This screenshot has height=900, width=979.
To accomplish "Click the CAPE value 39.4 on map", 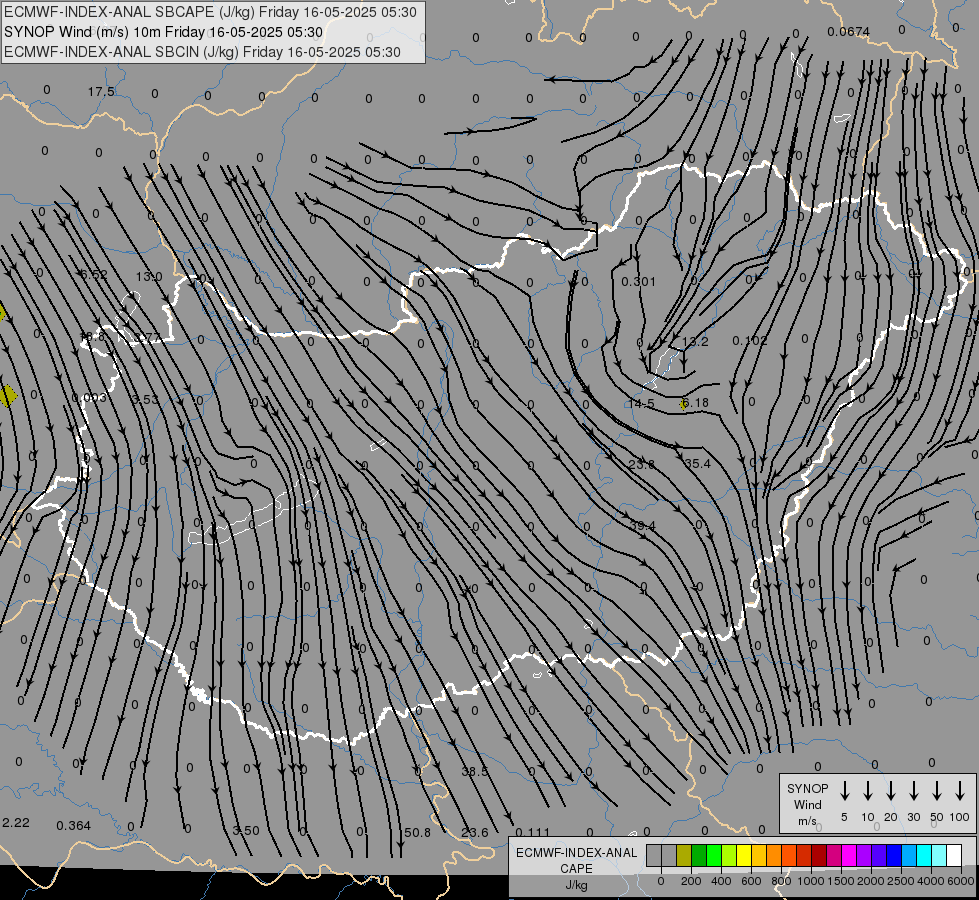I will 642,526.
